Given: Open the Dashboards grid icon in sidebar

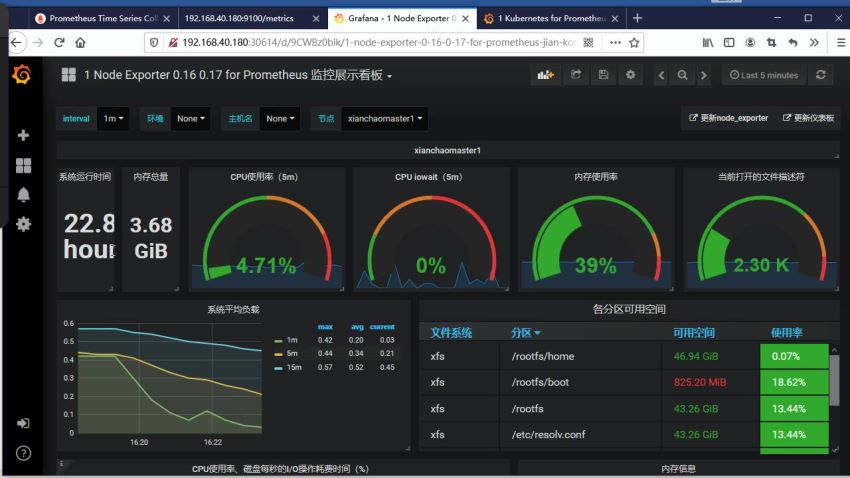Looking at the screenshot, I should pos(23,165).
